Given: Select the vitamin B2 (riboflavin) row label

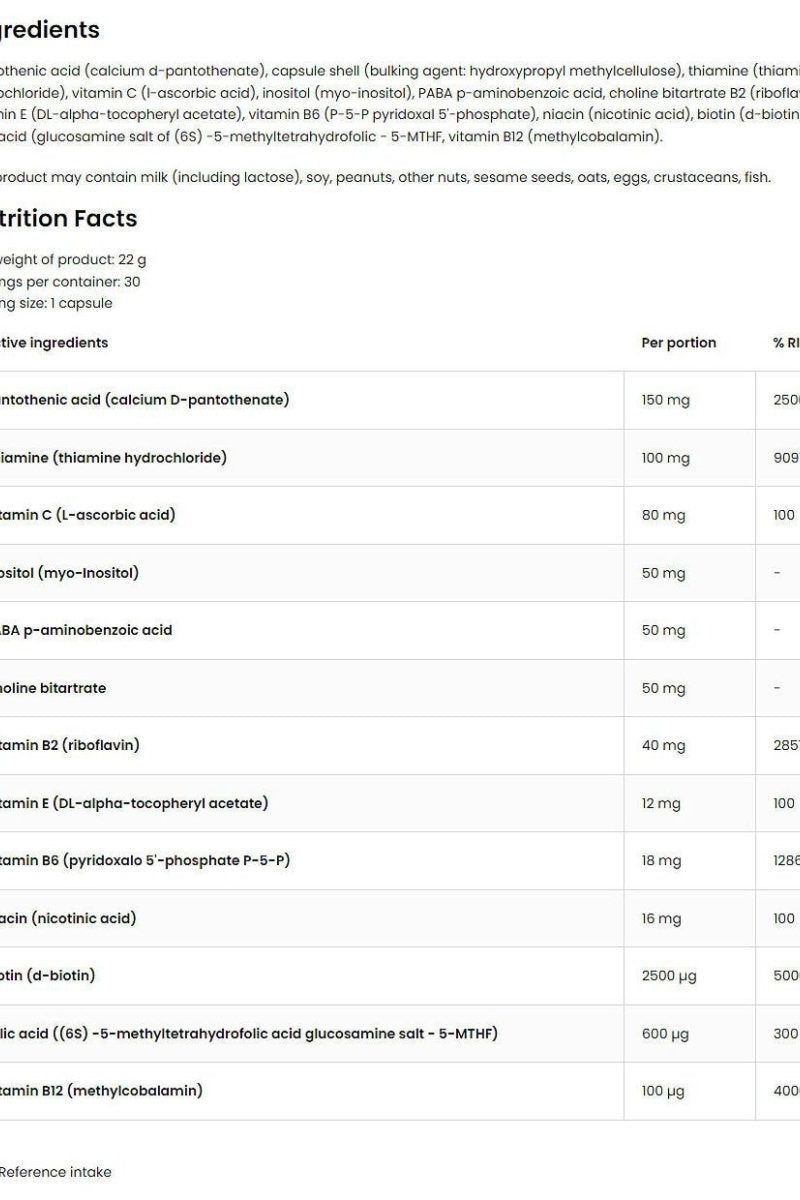Looking at the screenshot, I should point(69,745).
